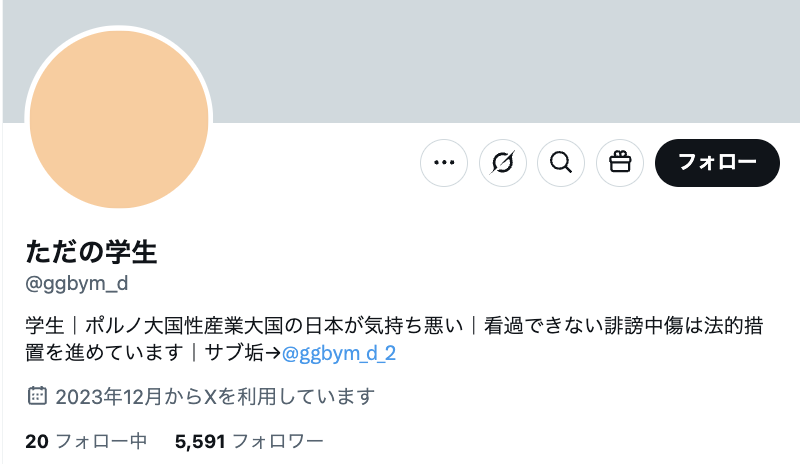Click the サブ垢→ text in bio
800x464 pixels.
coord(243,353)
